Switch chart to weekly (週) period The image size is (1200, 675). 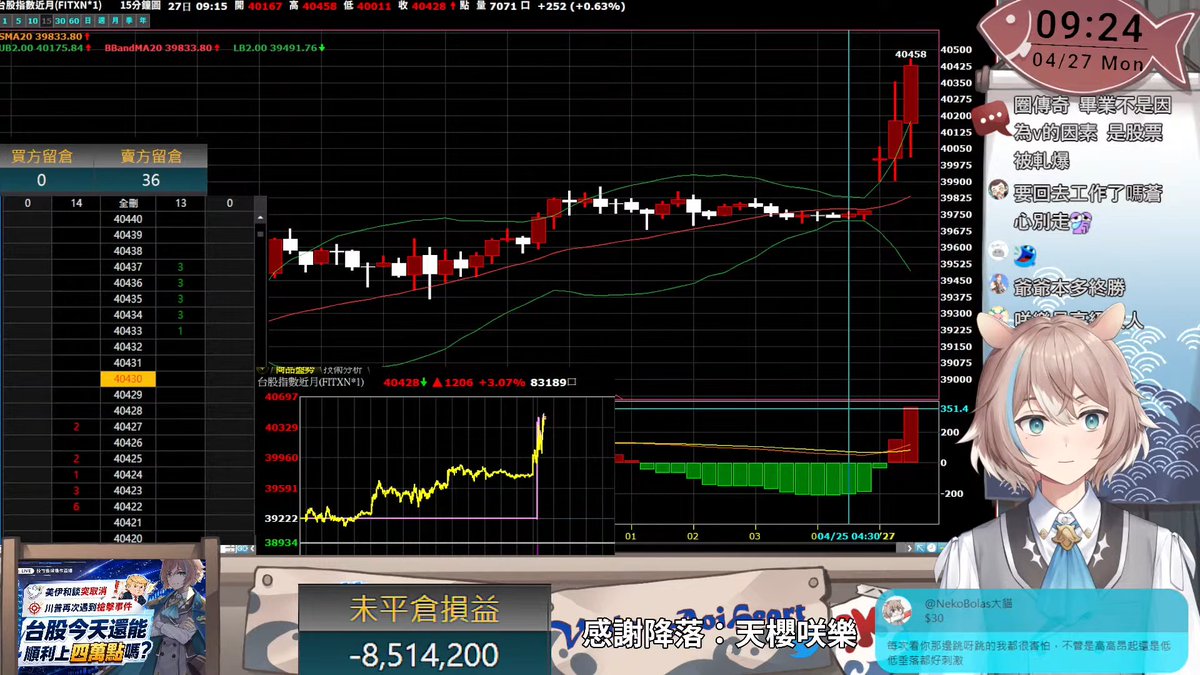[101, 21]
